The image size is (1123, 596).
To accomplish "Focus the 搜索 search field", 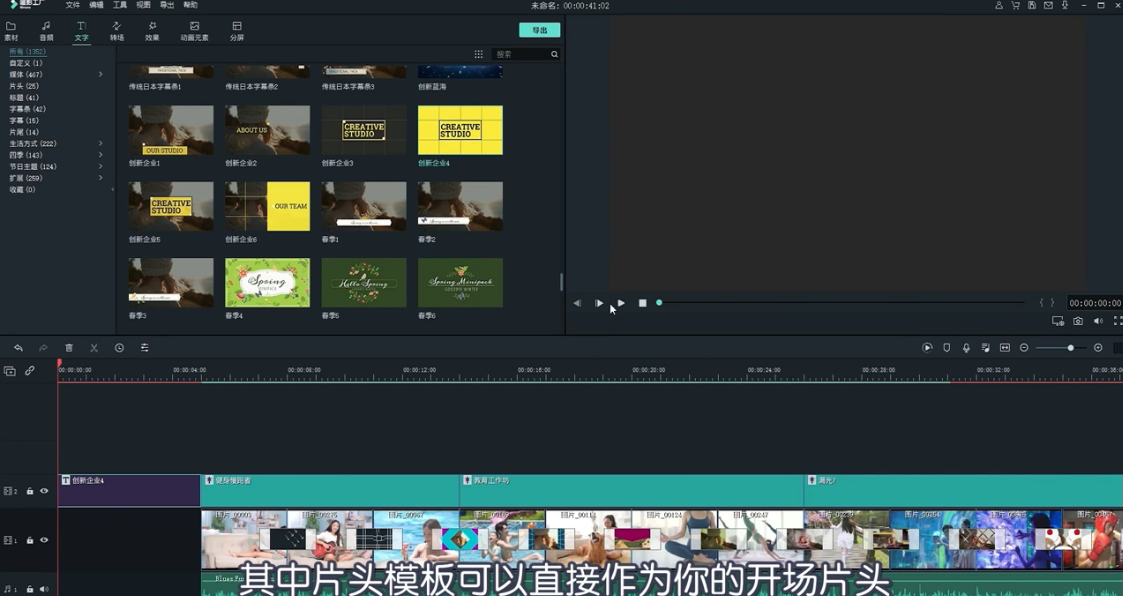I will coord(521,54).
